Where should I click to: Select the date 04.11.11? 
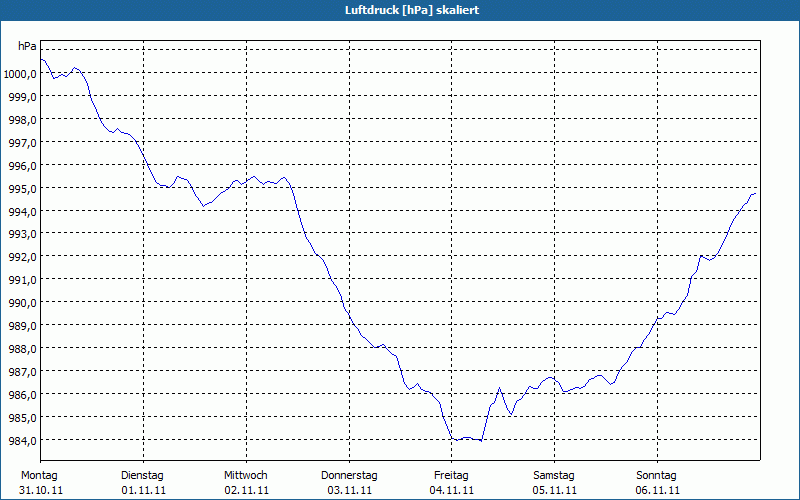pyautogui.click(x=452, y=491)
